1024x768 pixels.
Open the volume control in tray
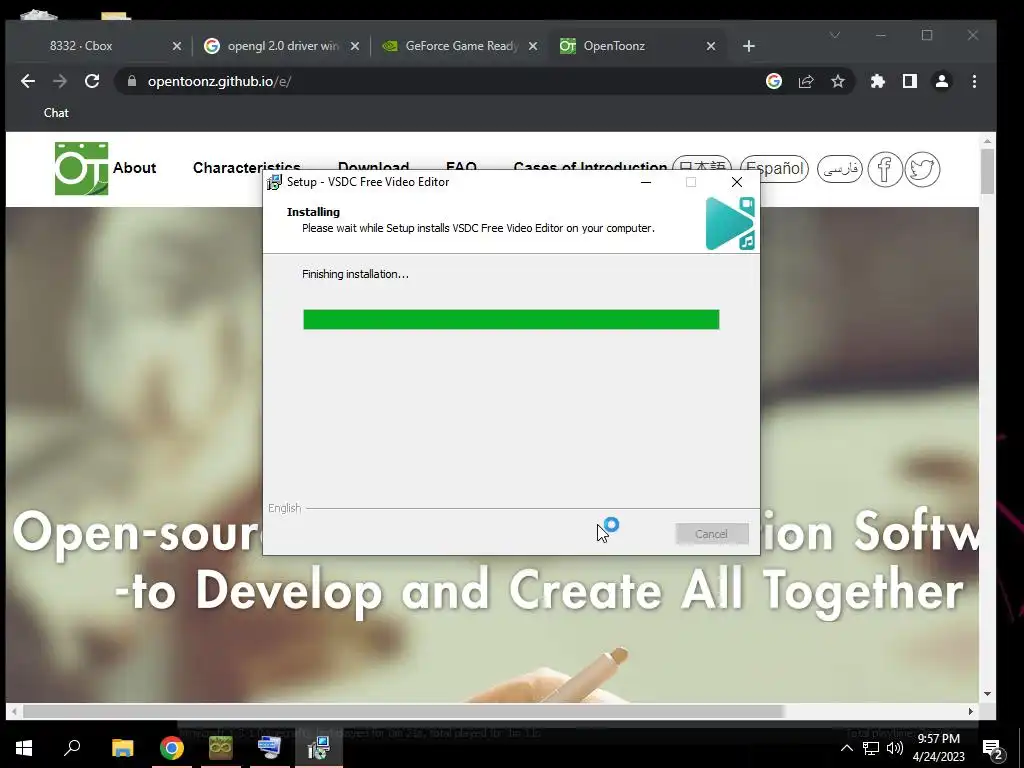pyautogui.click(x=895, y=748)
